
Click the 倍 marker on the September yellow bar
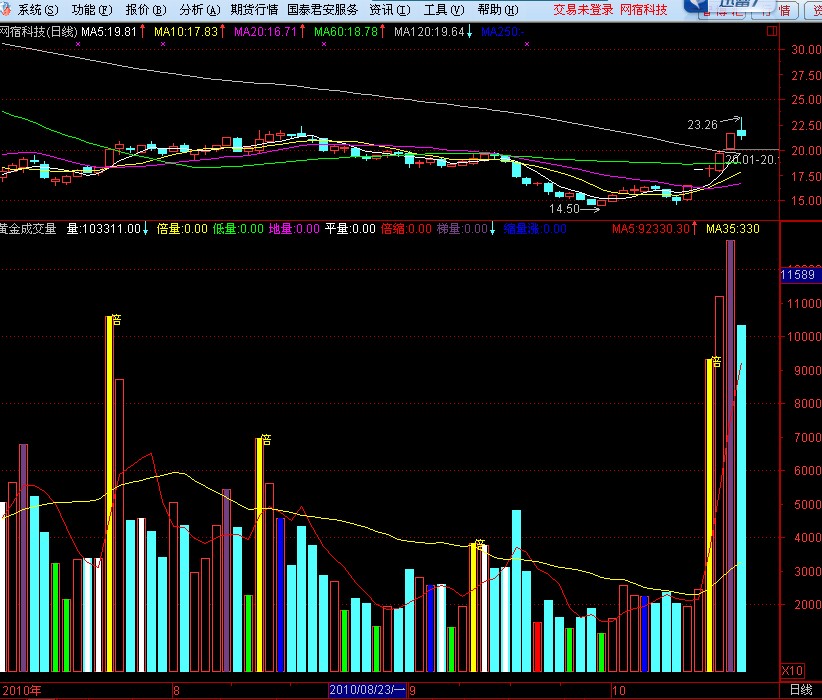479,544
